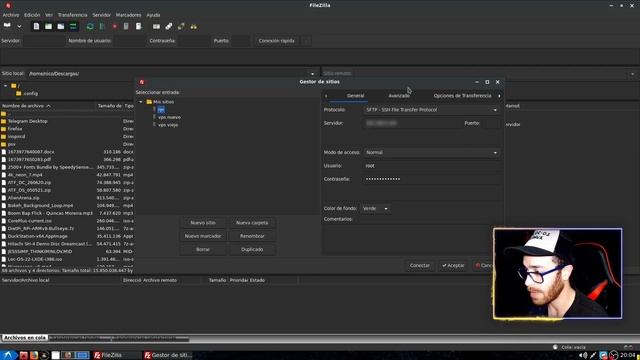Open the Edición menu
Image resolution: width=640 pixels, height=360 pixels.
coord(32,15)
